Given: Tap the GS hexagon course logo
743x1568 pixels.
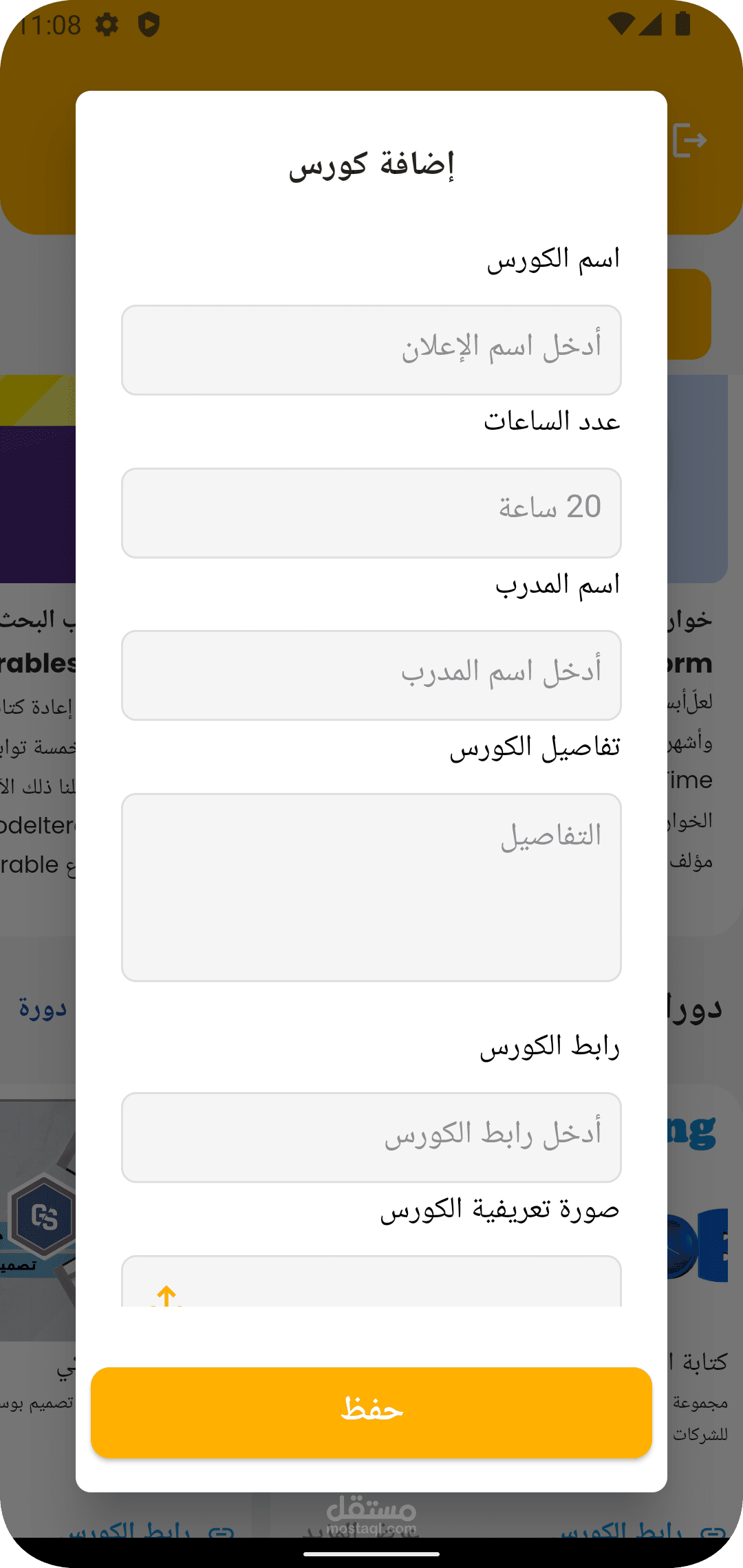Looking at the screenshot, I should (x=43, y=1217).
